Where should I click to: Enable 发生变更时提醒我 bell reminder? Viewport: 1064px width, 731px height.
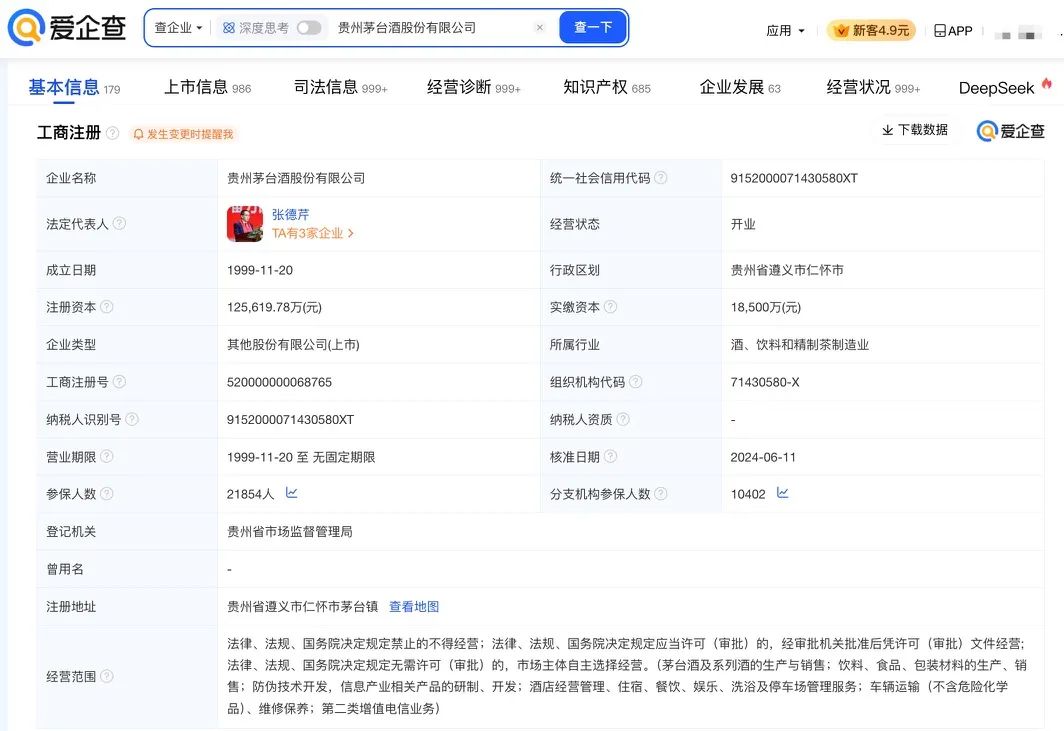pos(183,134)
